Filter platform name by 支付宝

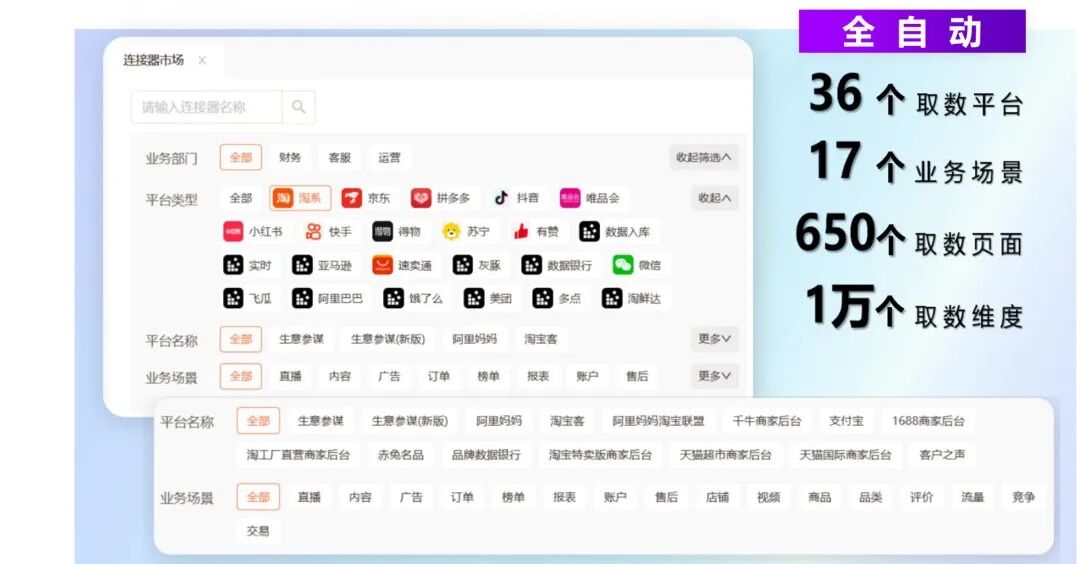(x=846, y=421)
